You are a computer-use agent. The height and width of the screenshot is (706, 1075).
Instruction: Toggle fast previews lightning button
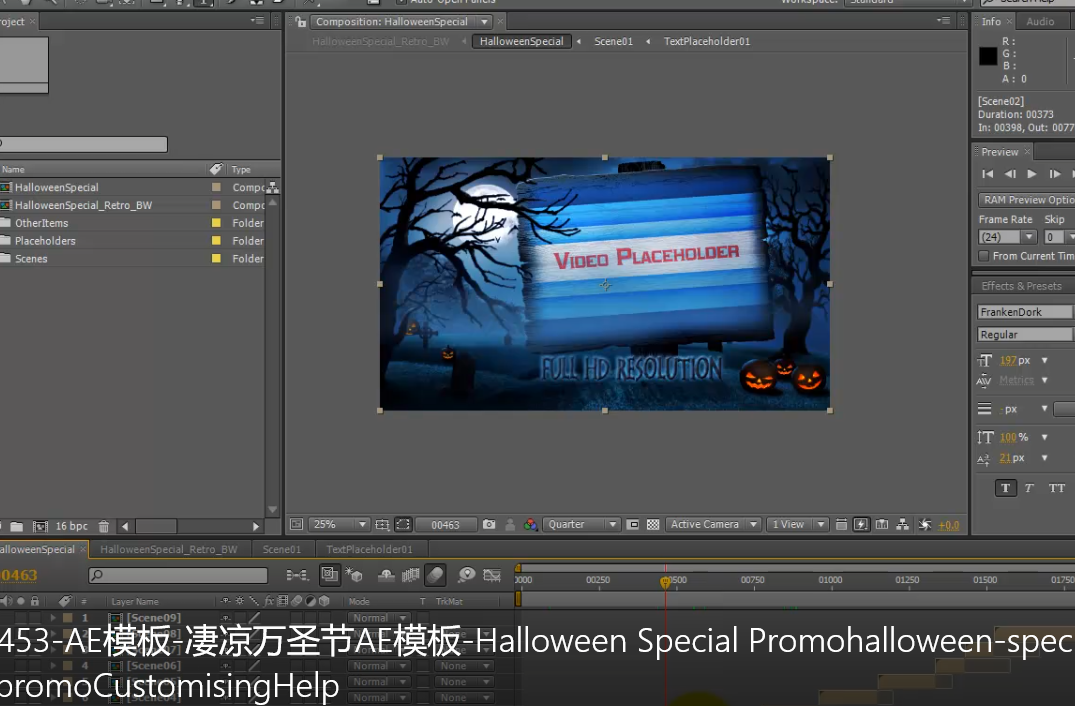(x=861, y=524)
